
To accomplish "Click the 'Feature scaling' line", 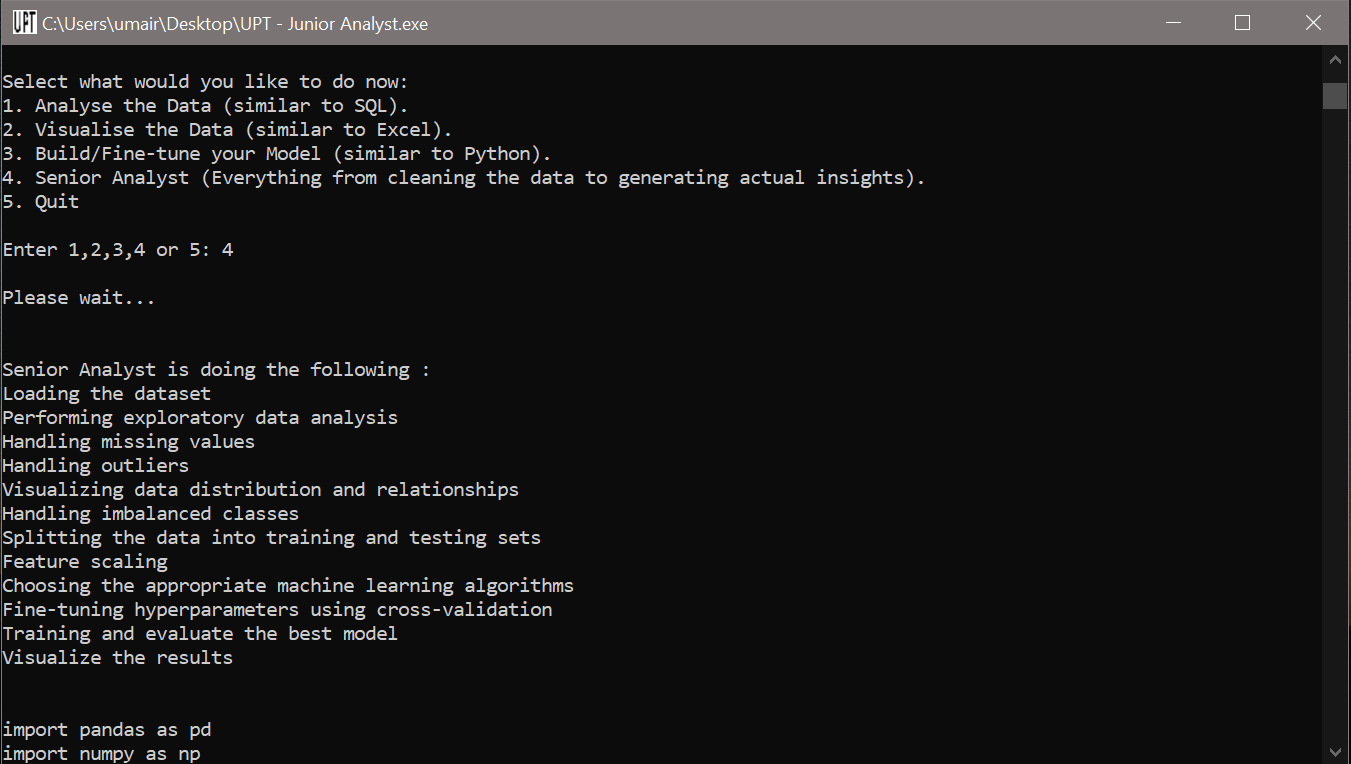I will point(85,561).
